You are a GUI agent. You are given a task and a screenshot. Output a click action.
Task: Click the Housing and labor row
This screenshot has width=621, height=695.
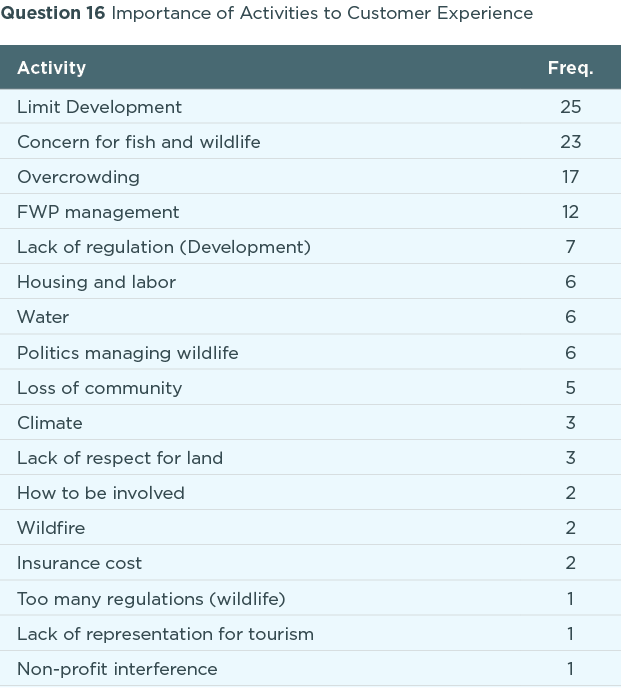(96, 282)
